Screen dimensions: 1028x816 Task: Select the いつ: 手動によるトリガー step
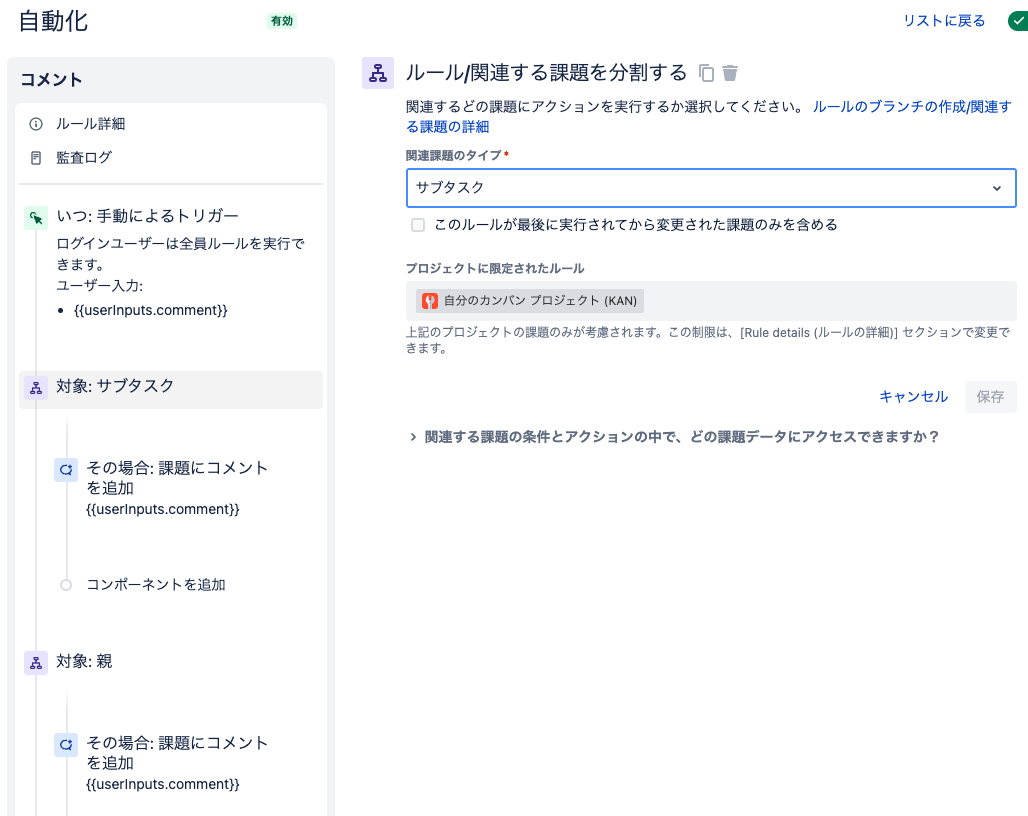[147, 217]
